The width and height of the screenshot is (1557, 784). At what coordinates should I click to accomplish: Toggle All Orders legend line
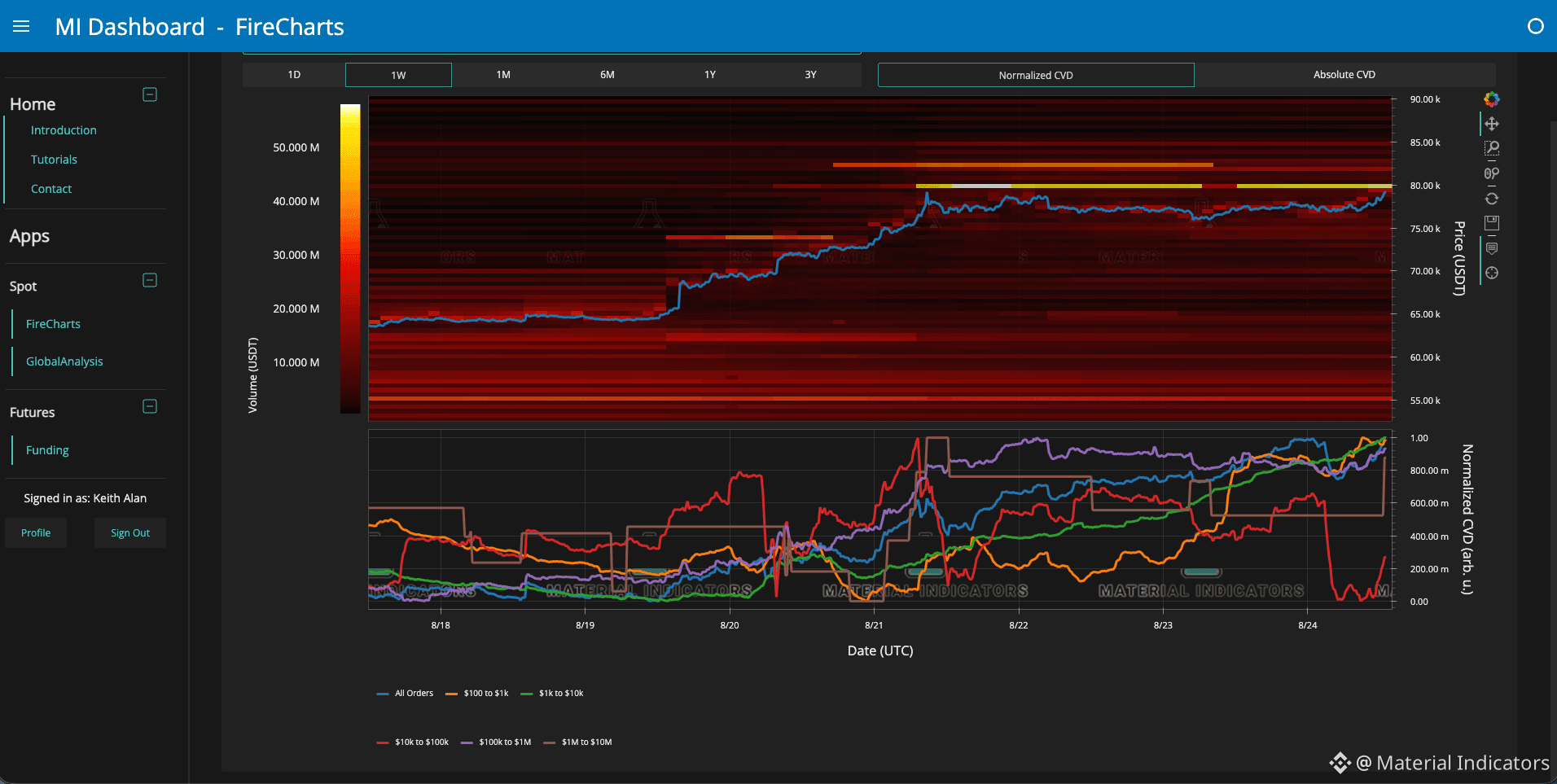406,694
